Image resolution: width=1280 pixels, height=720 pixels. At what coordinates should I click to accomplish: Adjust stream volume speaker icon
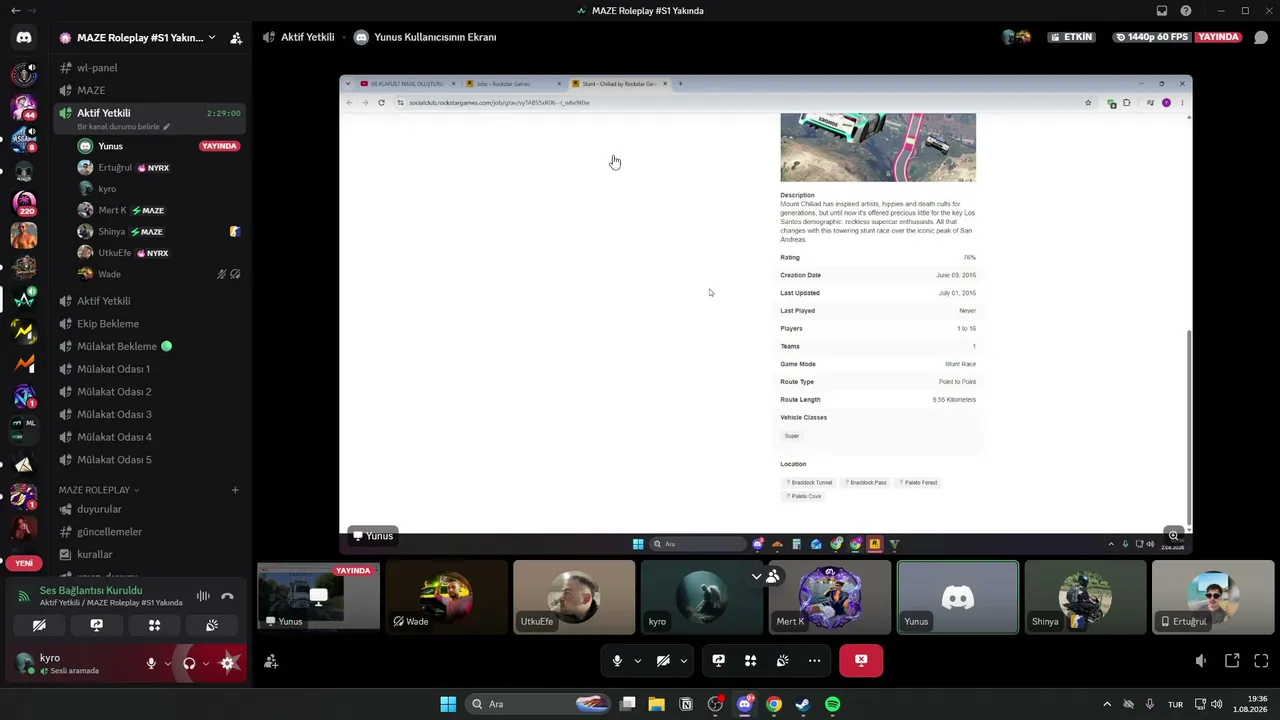click(1201, 661)
